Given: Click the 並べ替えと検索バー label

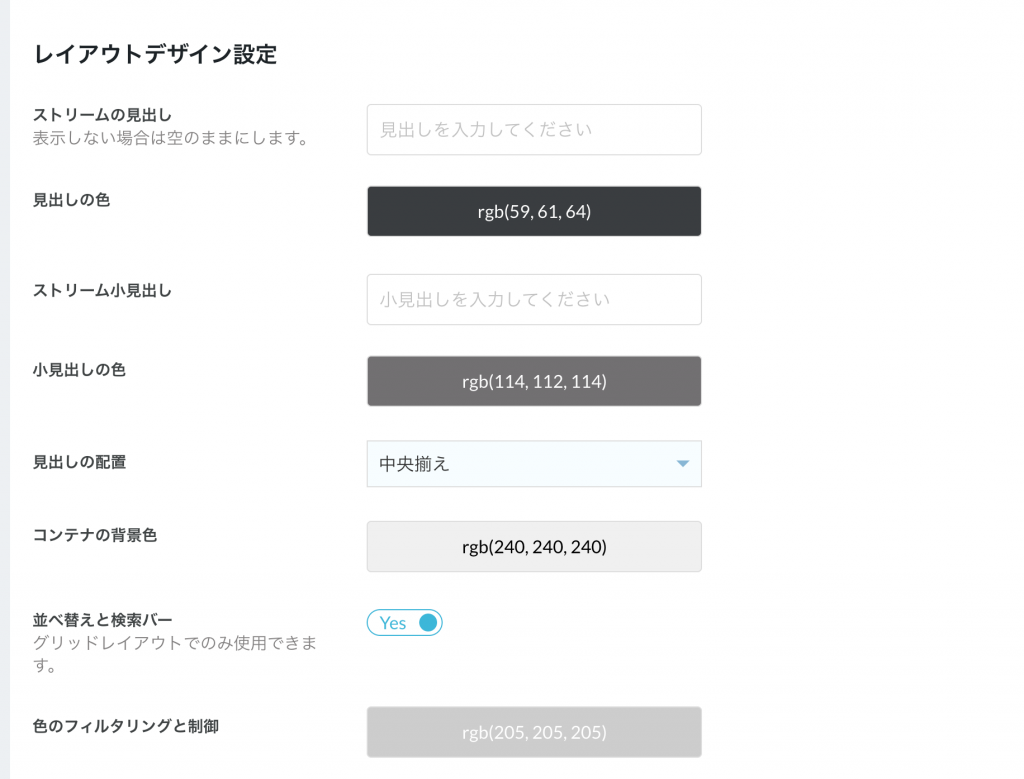Looking at the screenshot, I should coord(103,620).
